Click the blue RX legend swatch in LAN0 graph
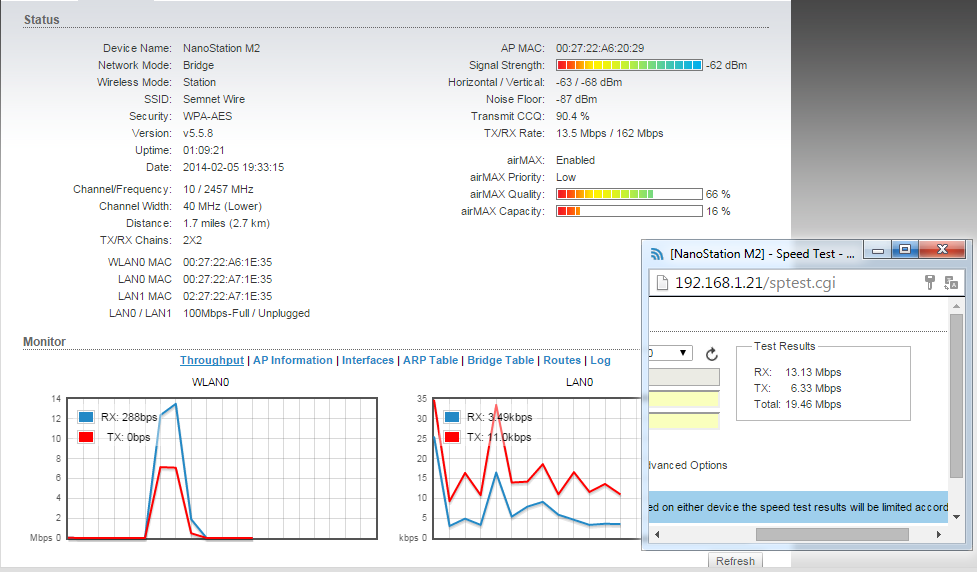The height and width of the screenshot is (572, 977). (x=452, y=417)
